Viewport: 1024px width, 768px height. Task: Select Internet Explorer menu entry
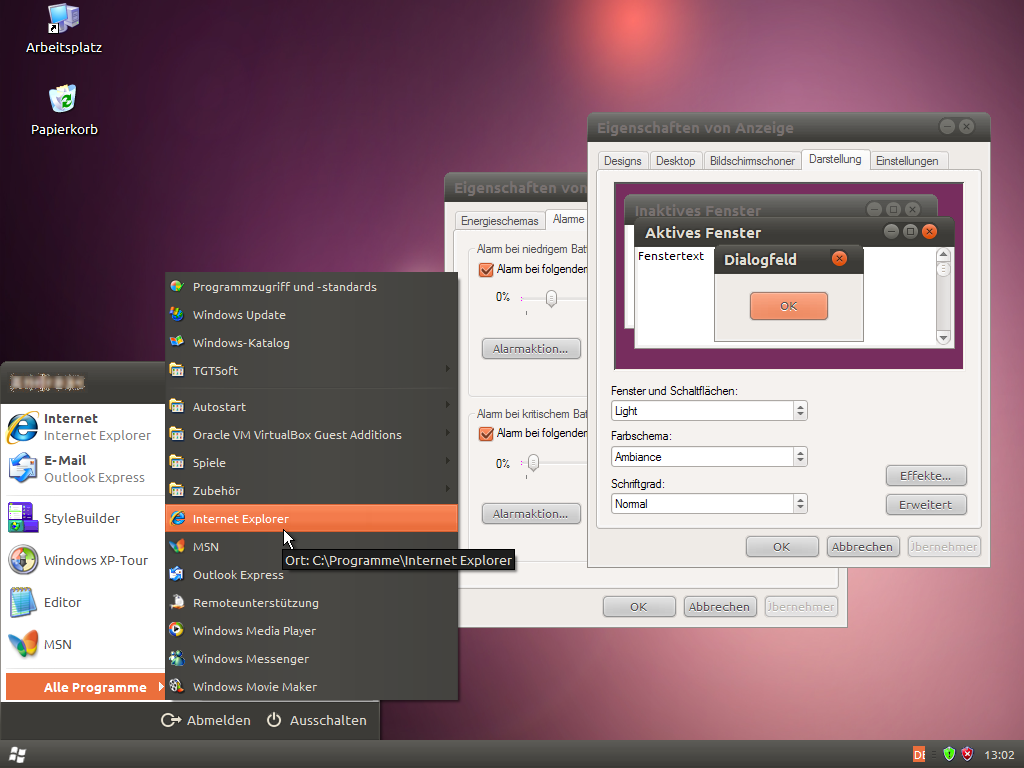click(312, 519)
